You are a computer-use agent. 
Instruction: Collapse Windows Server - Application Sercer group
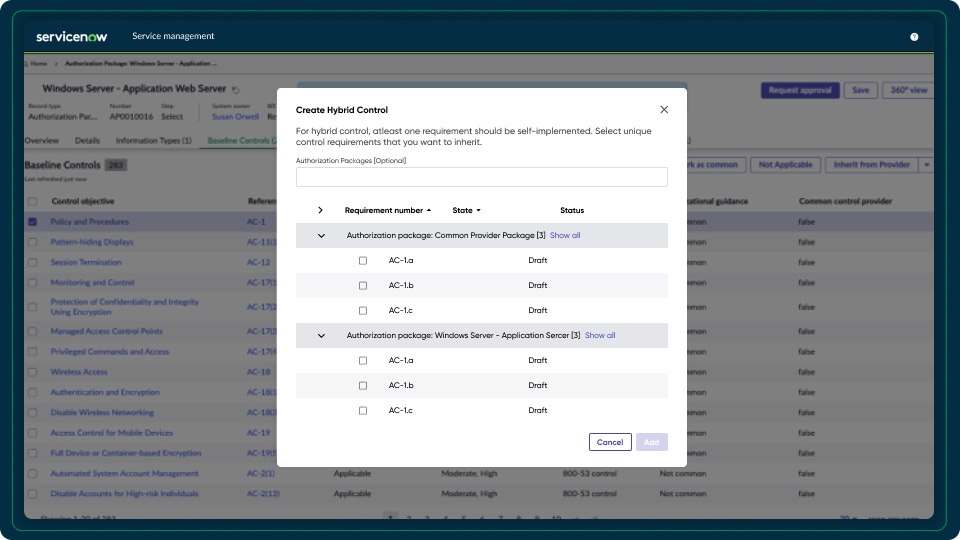tap(321, 336)
